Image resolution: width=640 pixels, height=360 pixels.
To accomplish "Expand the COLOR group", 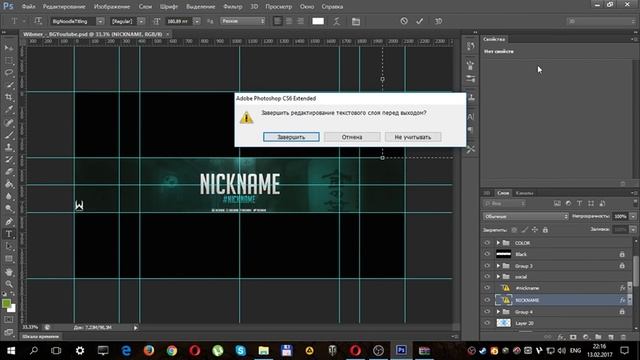I will (x=498, y=242).
